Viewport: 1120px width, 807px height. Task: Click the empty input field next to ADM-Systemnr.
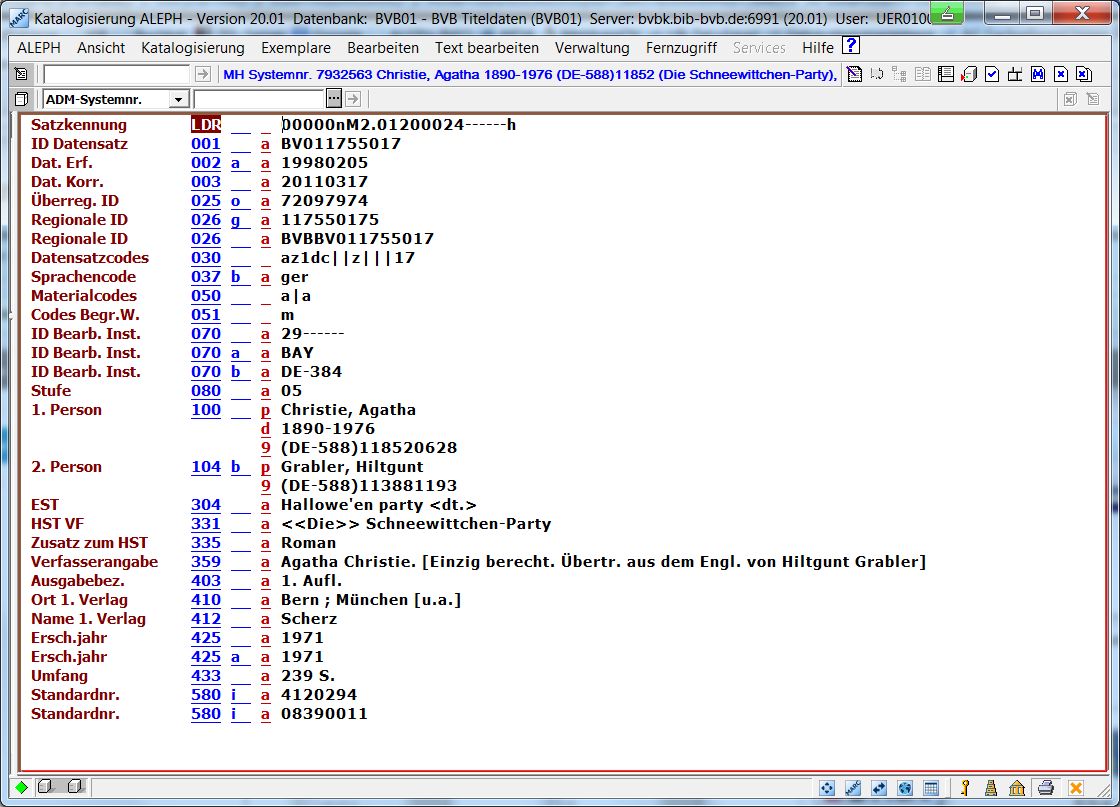(x=259, y=99)
